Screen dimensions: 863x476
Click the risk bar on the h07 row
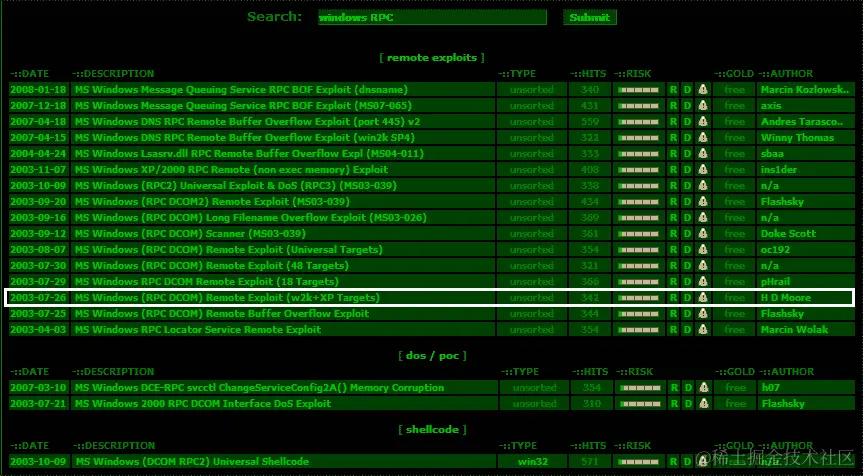pyautogui.click(x=640, y=387)
